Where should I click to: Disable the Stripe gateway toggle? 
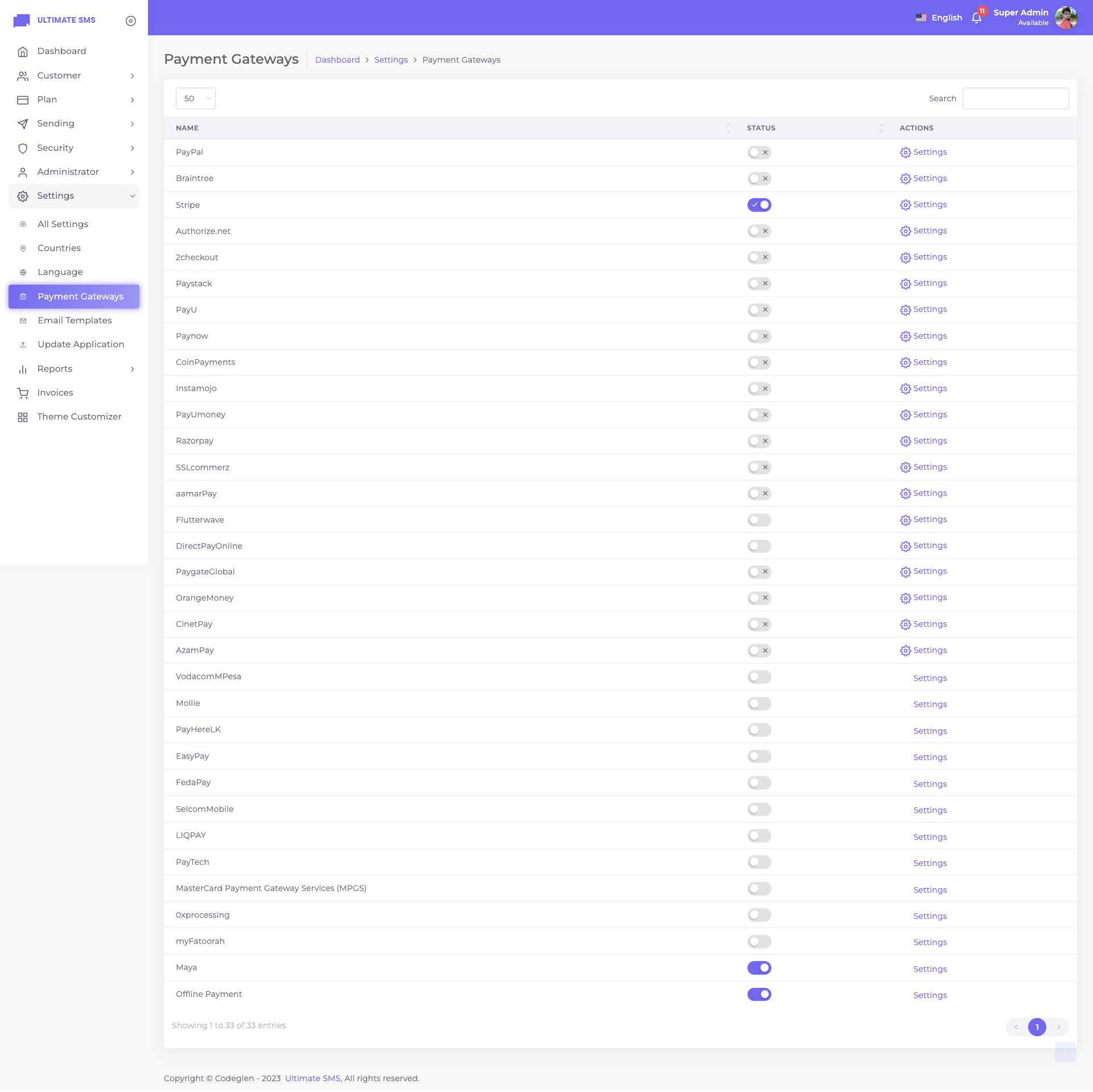pos(759,205)
